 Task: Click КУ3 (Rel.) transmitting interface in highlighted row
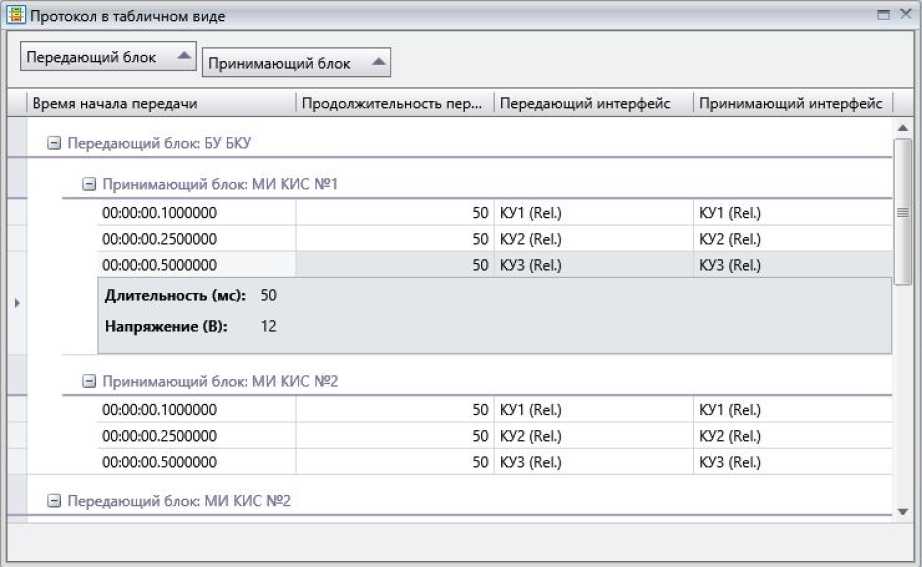(x=530, y=265)
